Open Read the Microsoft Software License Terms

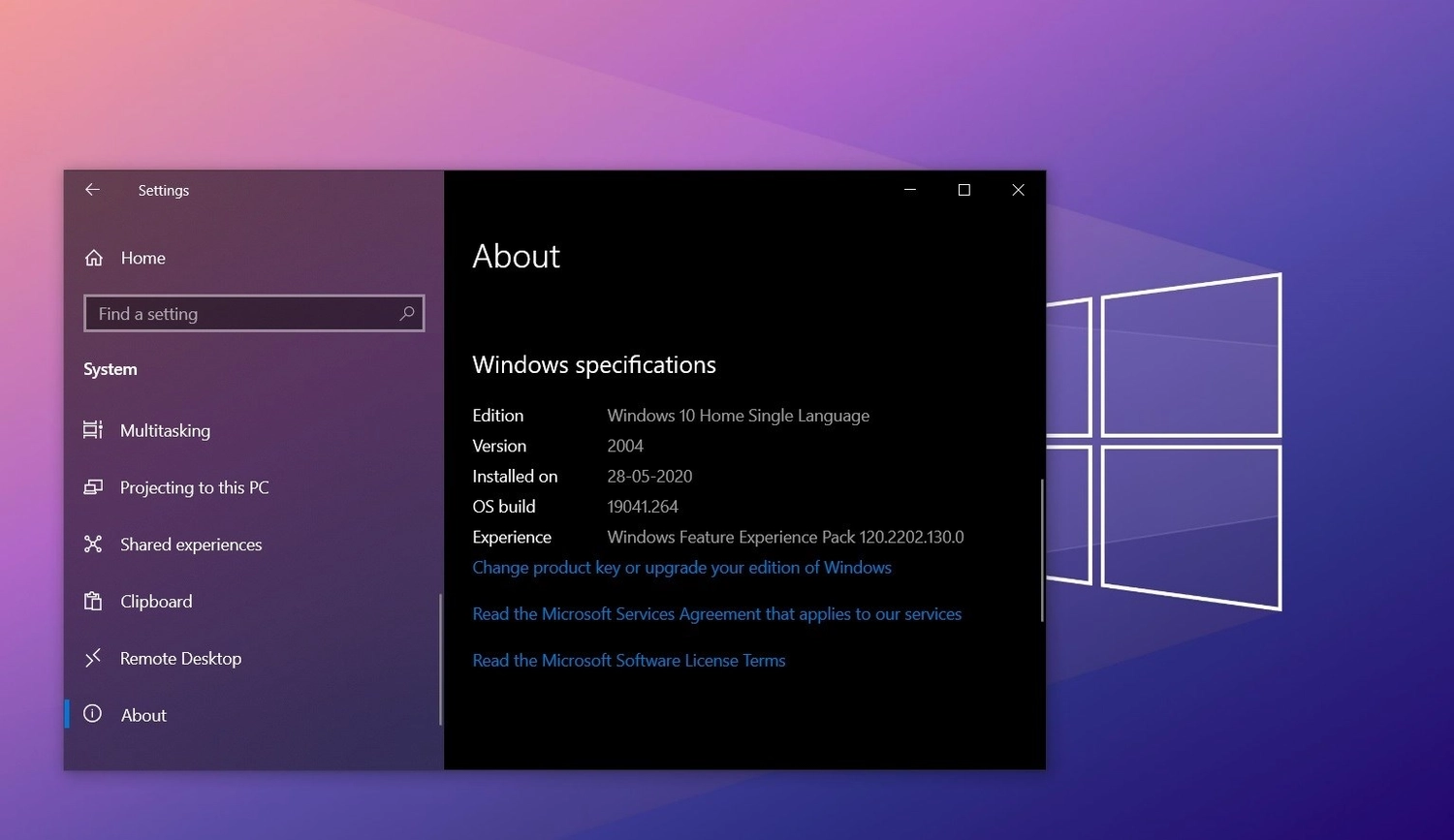tap(628, 660)
